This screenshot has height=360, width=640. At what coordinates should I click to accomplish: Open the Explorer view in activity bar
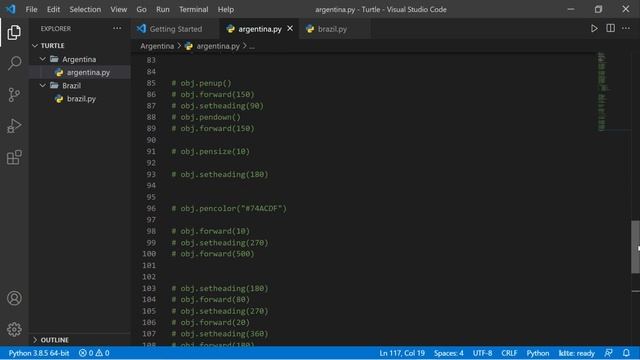click(14, 33)
